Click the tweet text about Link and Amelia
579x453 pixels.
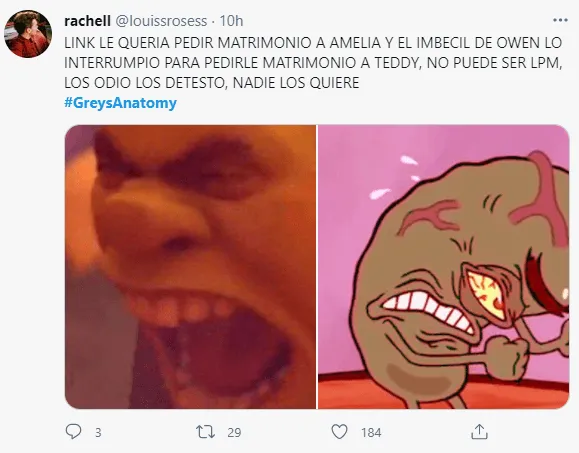[x=313, y=62]
